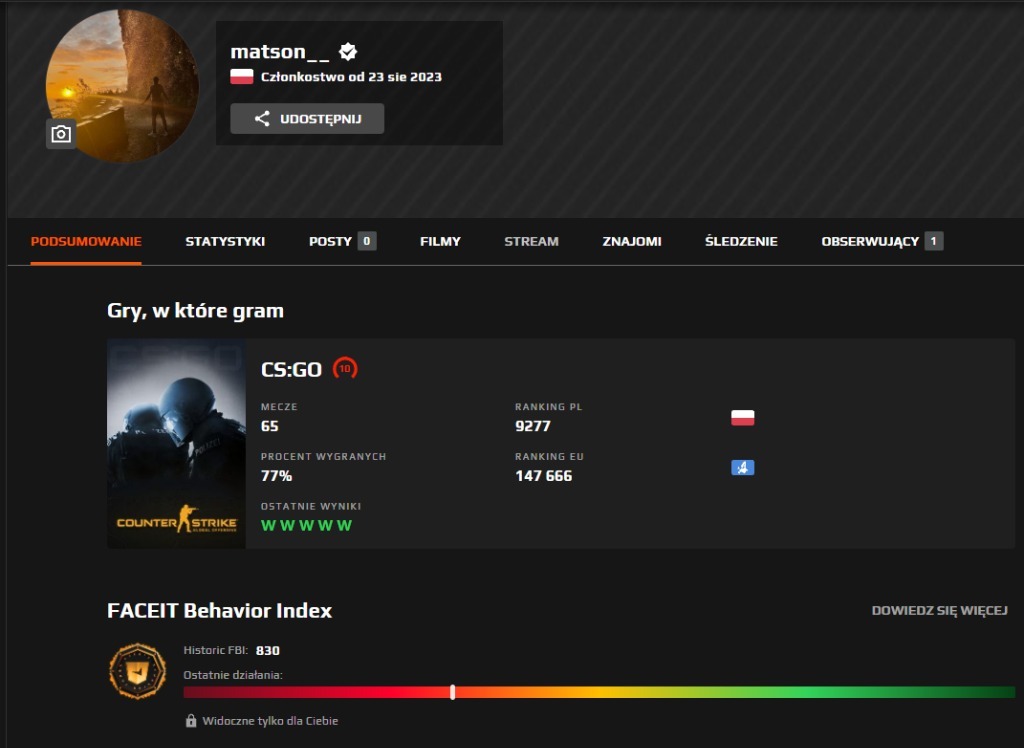
Task: Switch to the STATYSTYKI tab
Action: tap(224, 240)
